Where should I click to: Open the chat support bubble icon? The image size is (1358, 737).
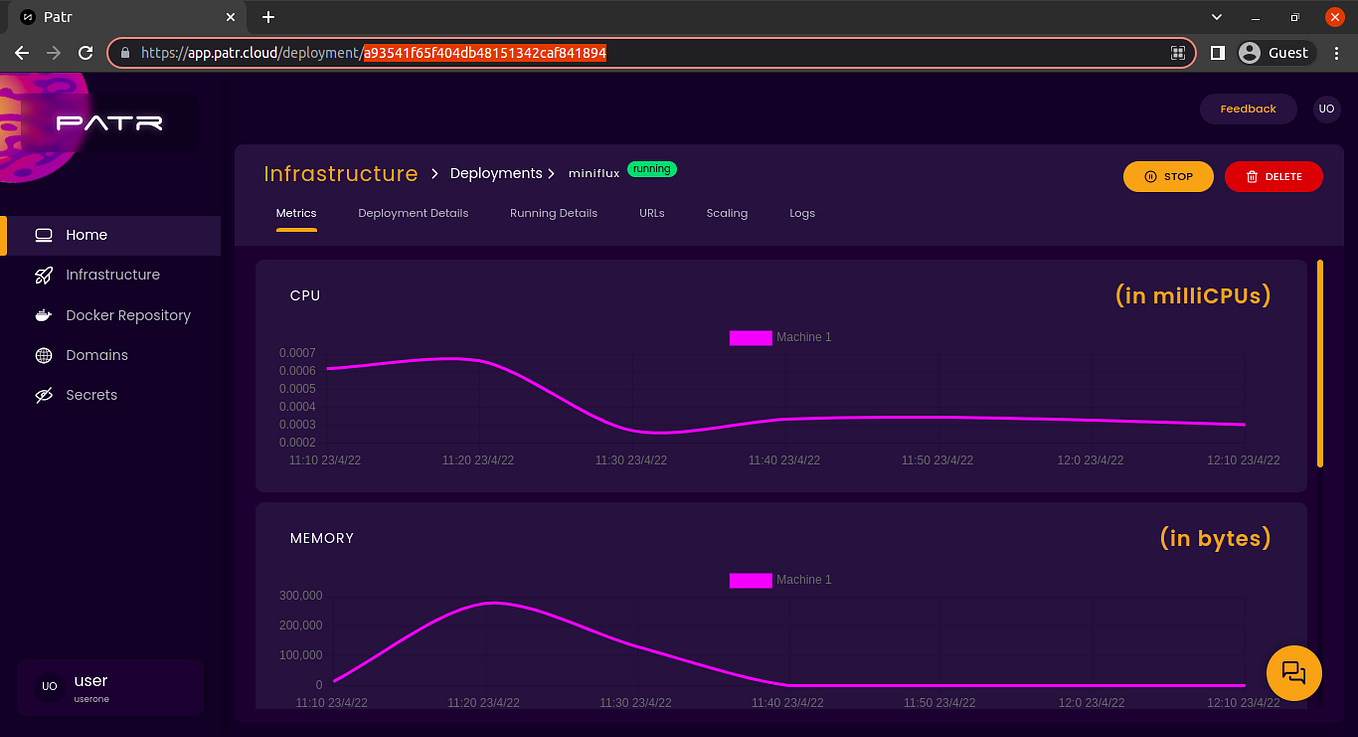[x=1294, y=673]
